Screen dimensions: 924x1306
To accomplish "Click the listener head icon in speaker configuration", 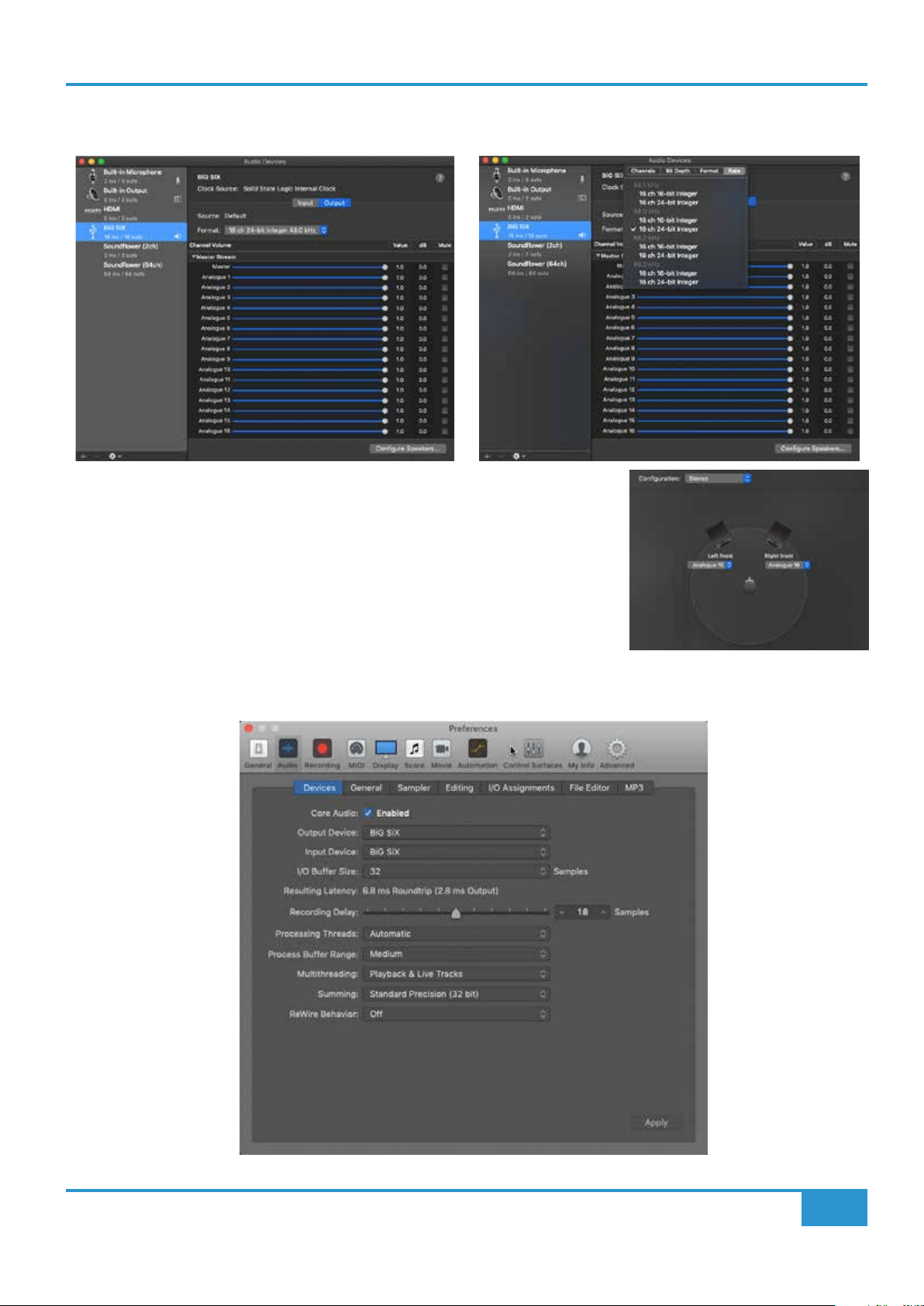I will [x=749, y=586].
